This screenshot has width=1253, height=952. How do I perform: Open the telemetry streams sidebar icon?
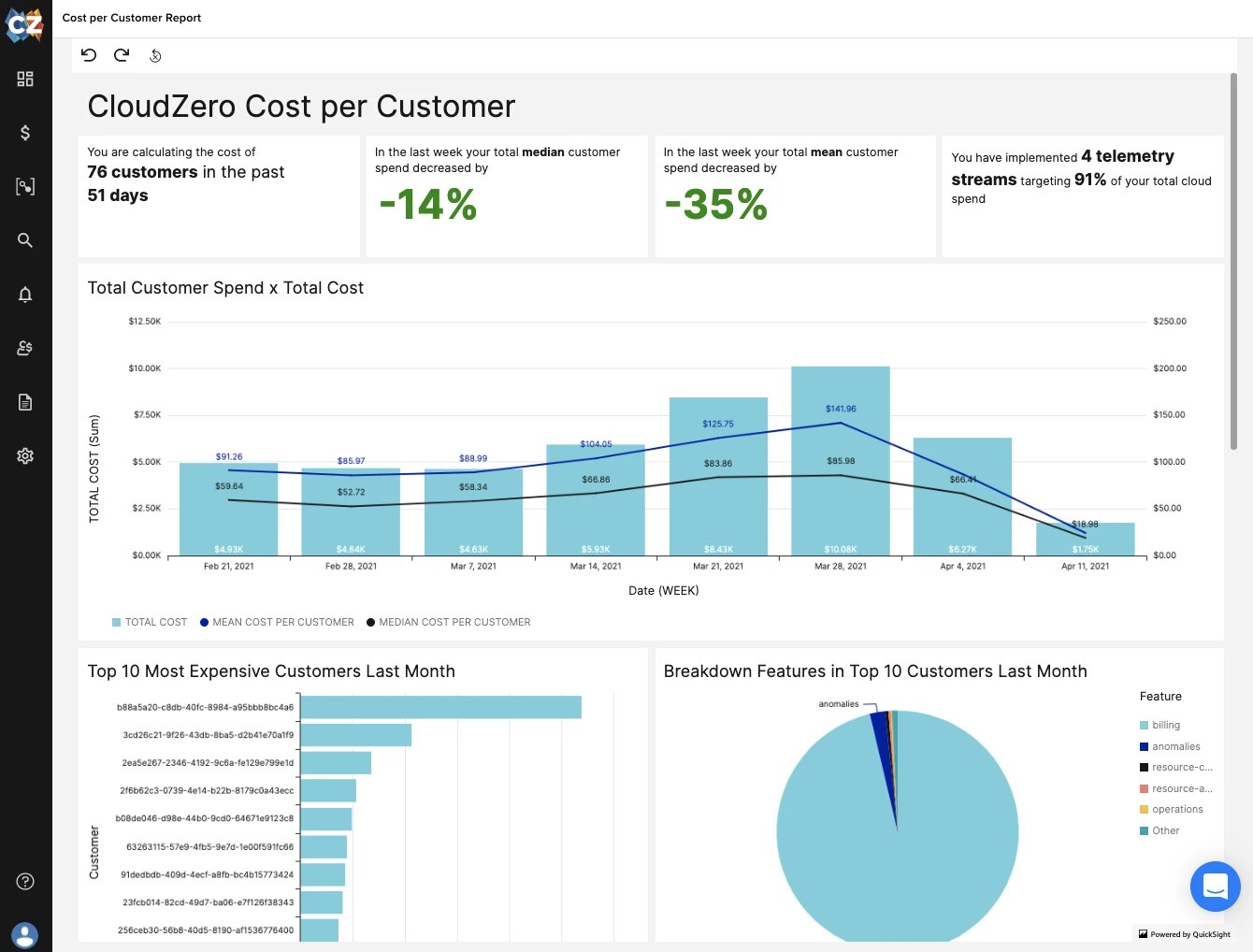24,186
